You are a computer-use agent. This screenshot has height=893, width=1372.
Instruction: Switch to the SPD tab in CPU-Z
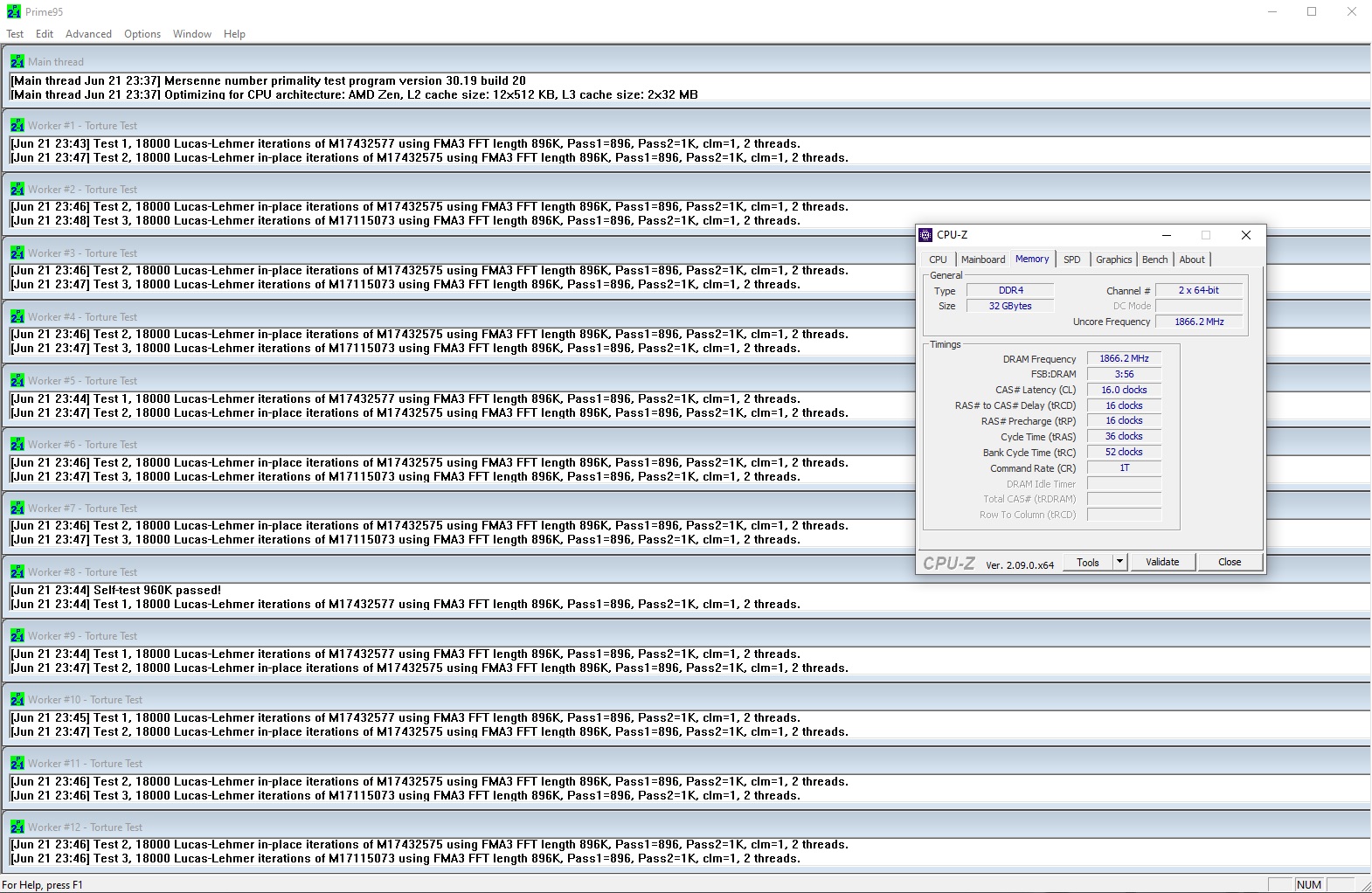[x=1072, y=260]
